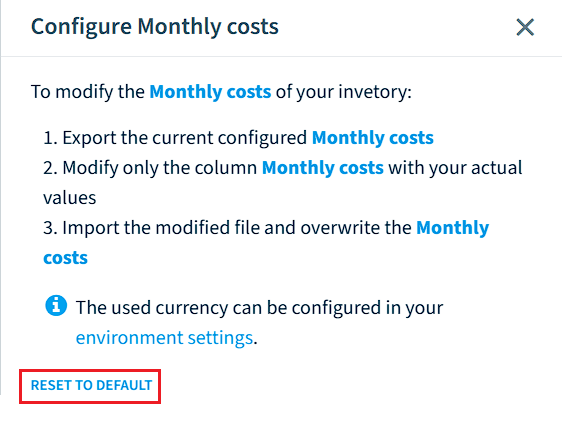
Task: Click Monthly costs in the intro sentence
Action: tap(210, 92)
